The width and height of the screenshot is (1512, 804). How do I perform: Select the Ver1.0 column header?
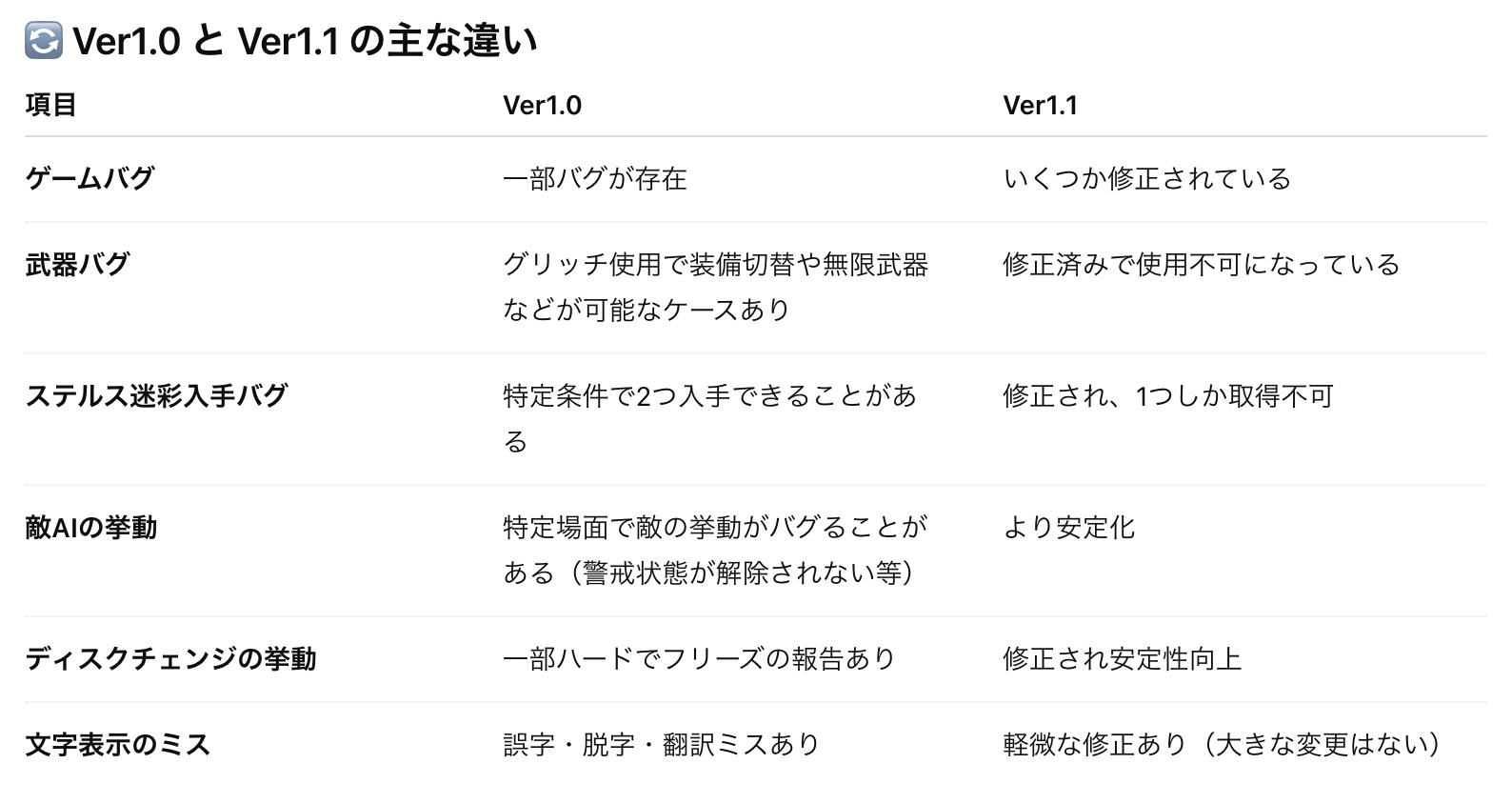542,105
